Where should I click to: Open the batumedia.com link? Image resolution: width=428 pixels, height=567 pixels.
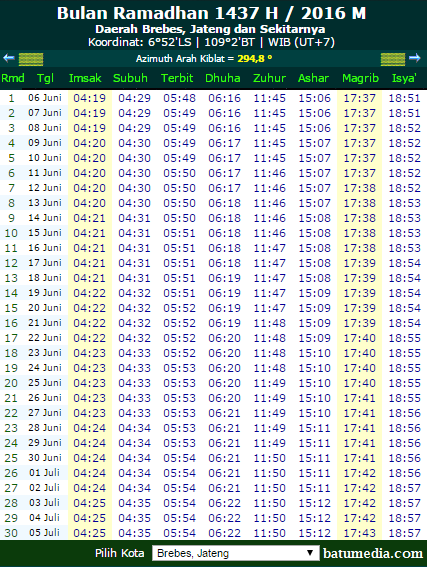point(373,553)
